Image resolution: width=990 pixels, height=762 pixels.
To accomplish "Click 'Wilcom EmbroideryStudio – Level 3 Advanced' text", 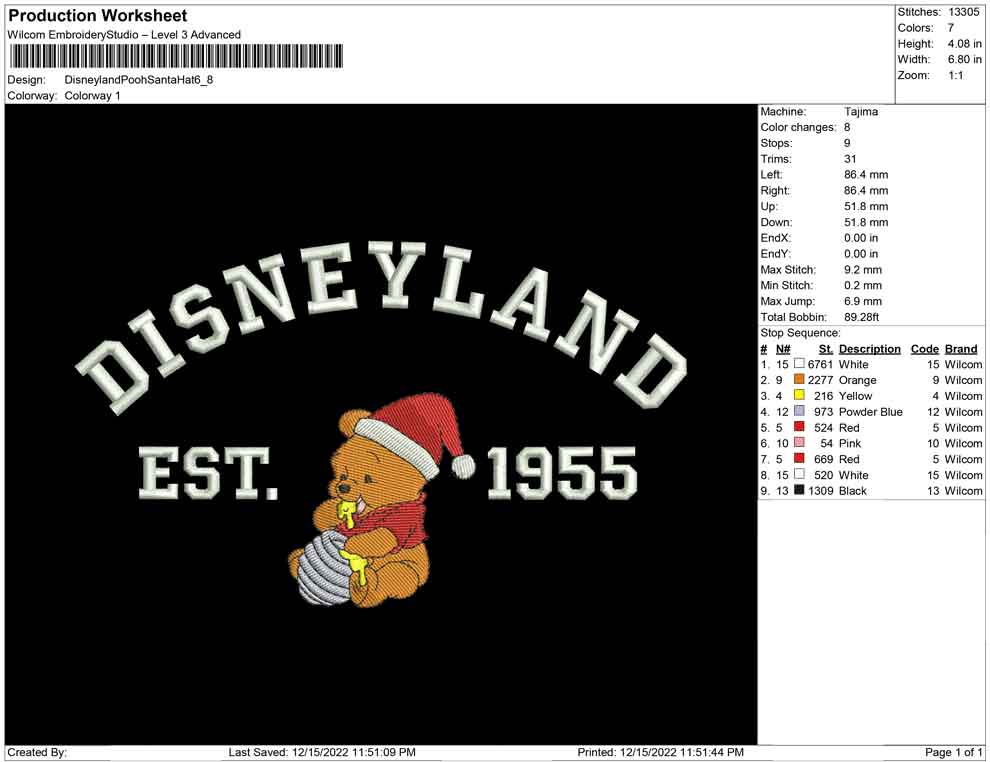I will [x=124, y=35].
